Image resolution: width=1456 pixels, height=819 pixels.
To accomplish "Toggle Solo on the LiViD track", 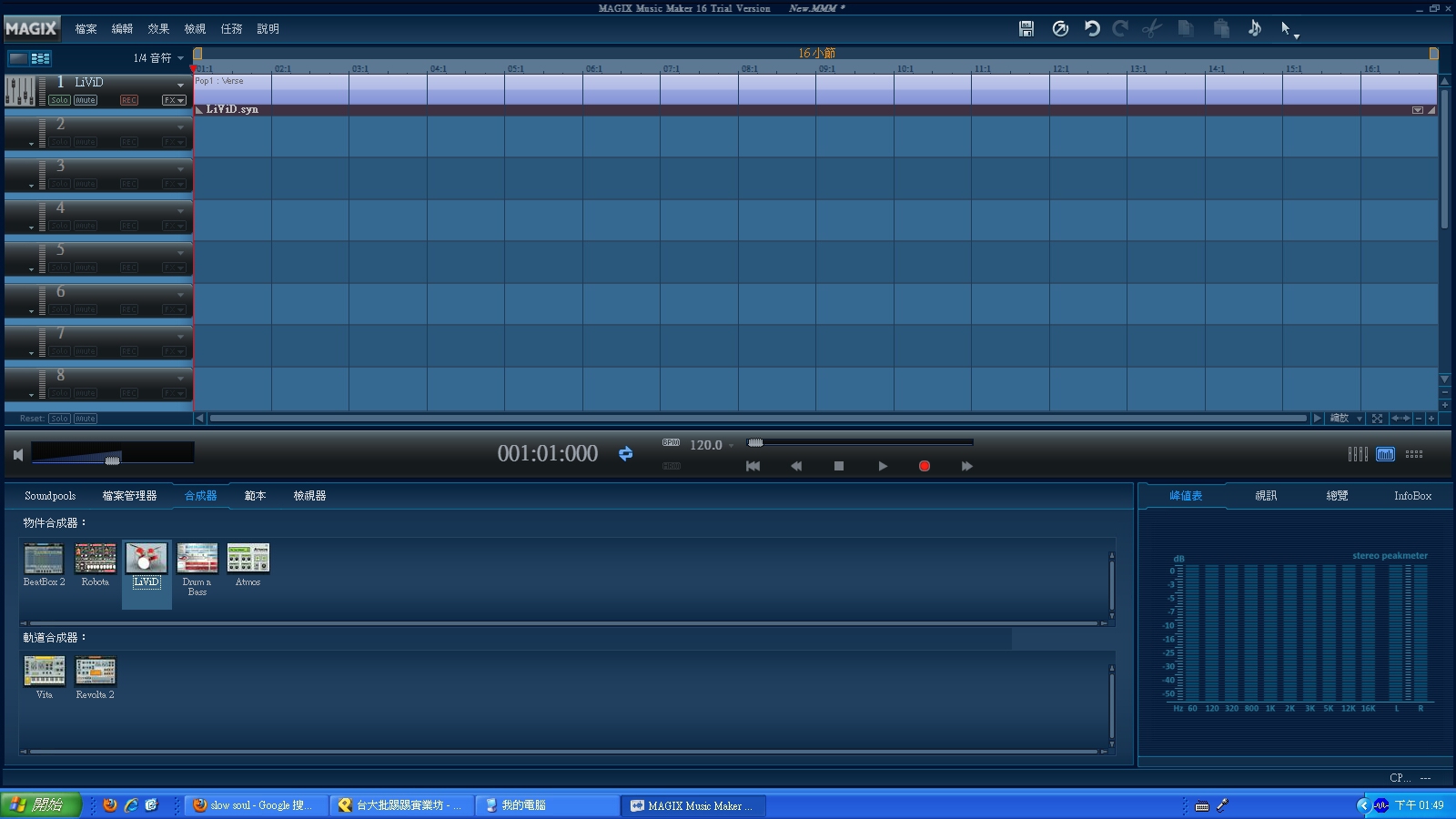I will click(59, 100).
